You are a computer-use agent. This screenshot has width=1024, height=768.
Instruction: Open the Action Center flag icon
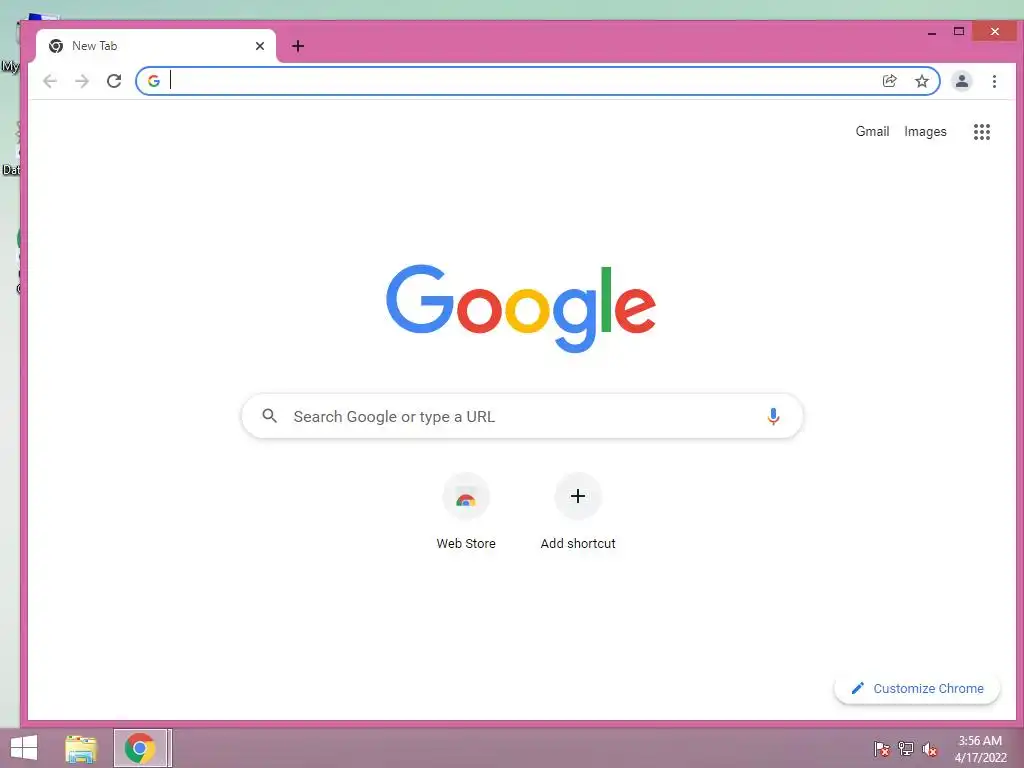click(x=881, y=749)
